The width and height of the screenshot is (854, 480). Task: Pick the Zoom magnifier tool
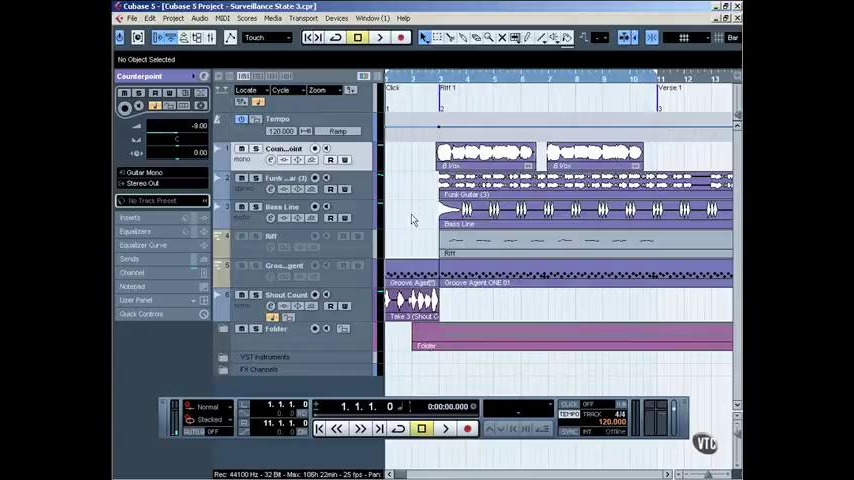[488, 38]
